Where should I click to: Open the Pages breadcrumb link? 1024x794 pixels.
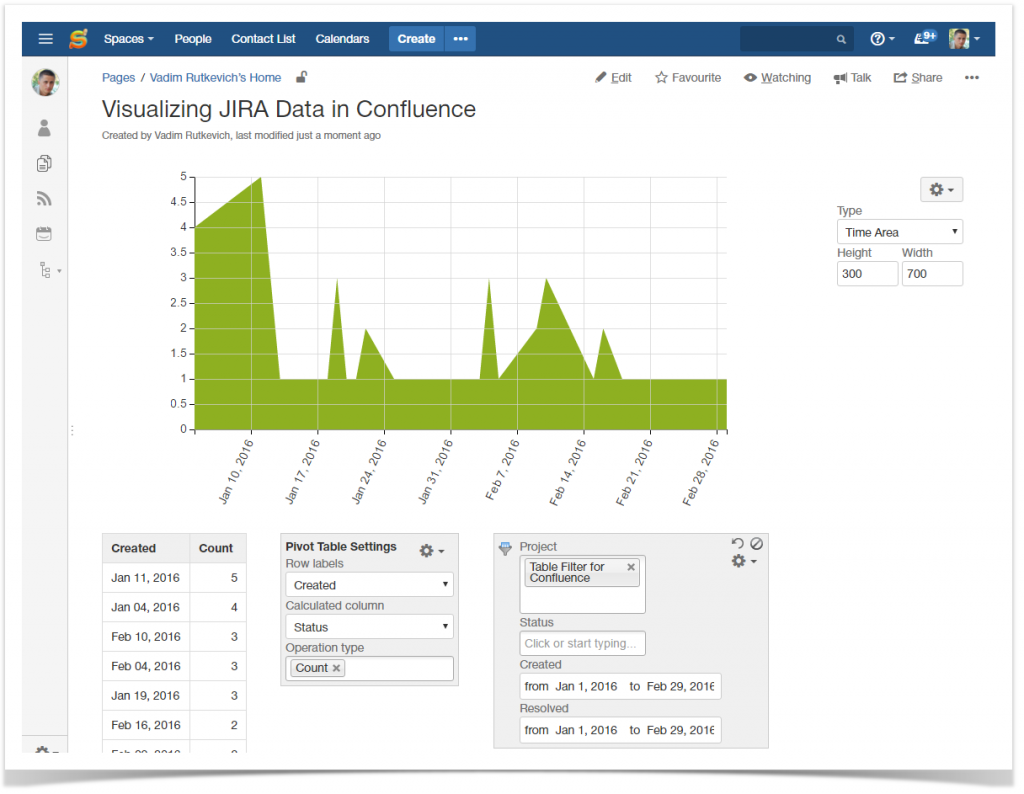pyautogui.click(x=118, y=77)
